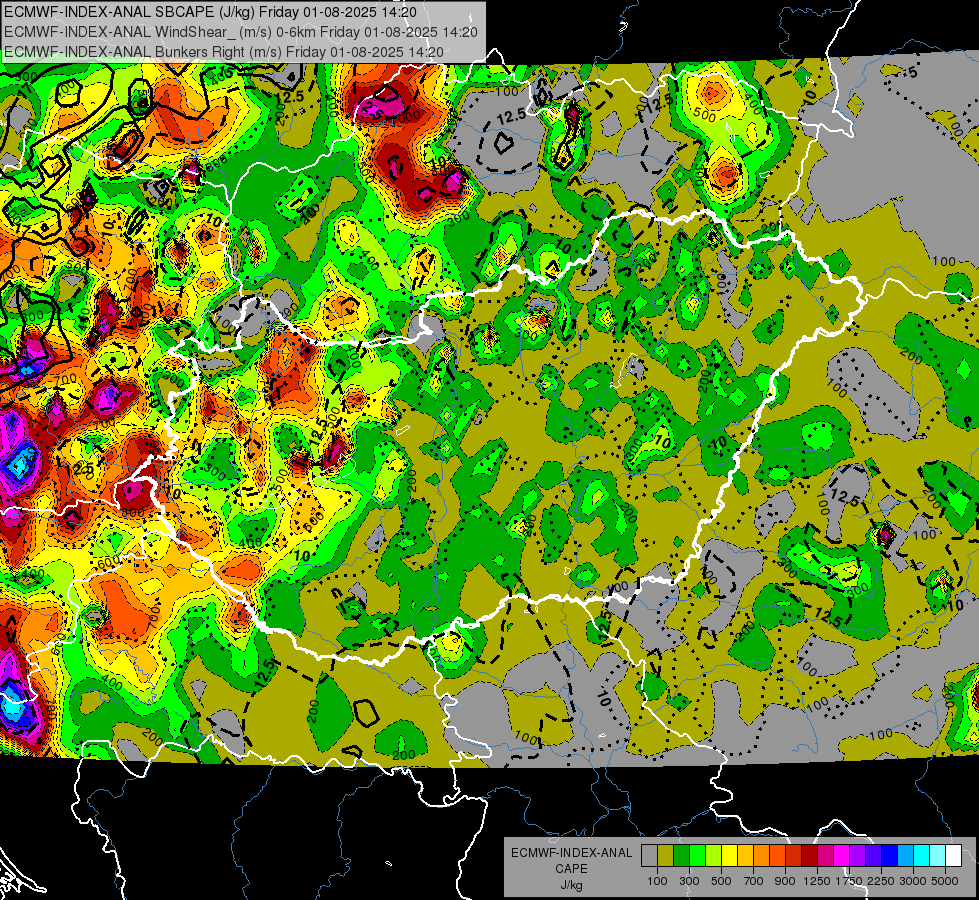The height and width of the screenshot is (900, 979).
Task: Pick the cyan legend swatch after 3000
Action: click(x=922, y=856)
